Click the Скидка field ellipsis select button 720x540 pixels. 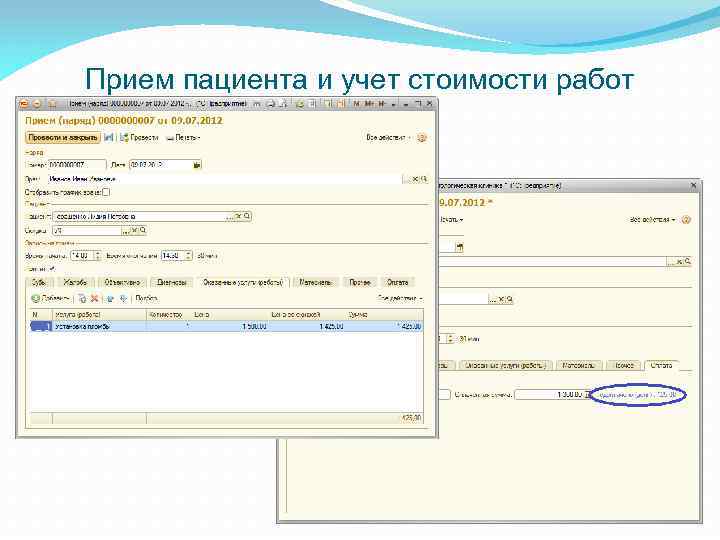(x=126, y=231)
